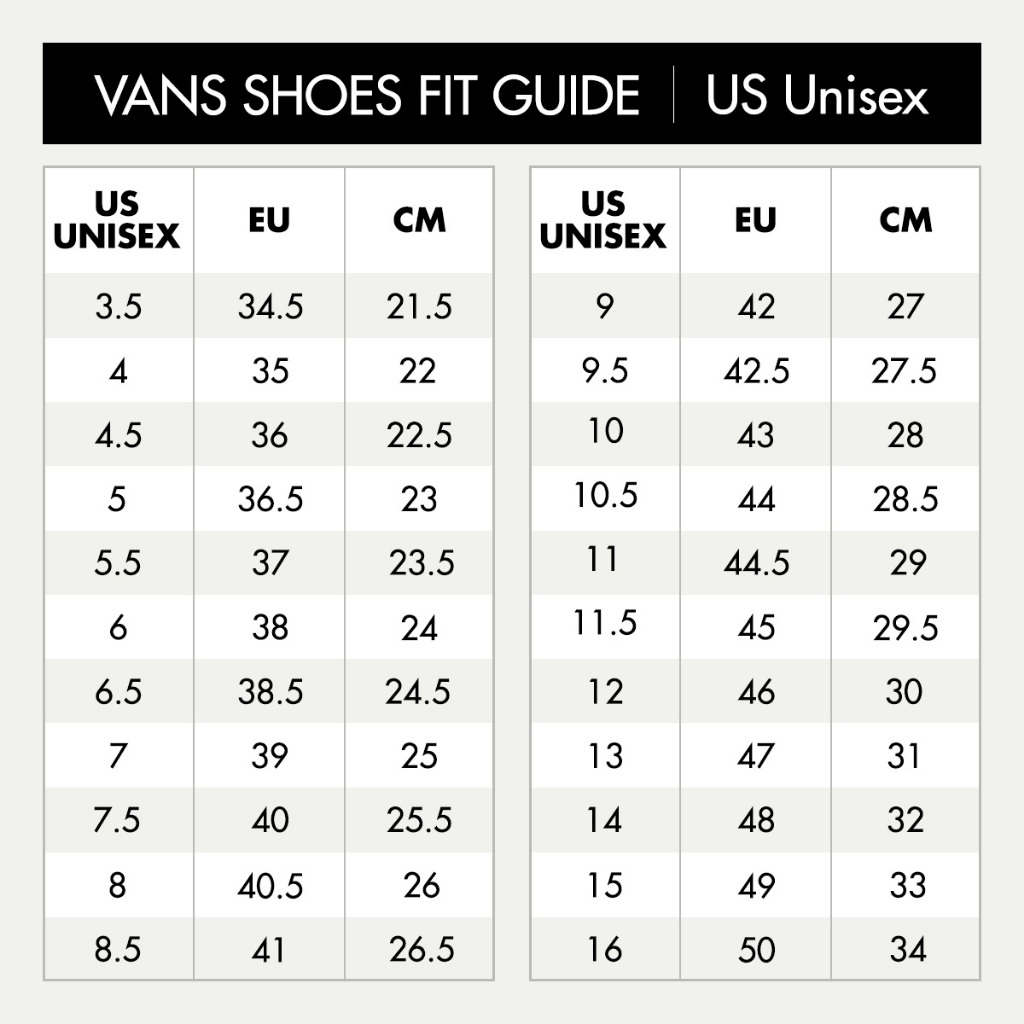Image resolution: width=1024 pixels, height=1024 pixels.
Task: Select the 21.5 CM cell
Action: pyautogui.click(x=419, y=307)
